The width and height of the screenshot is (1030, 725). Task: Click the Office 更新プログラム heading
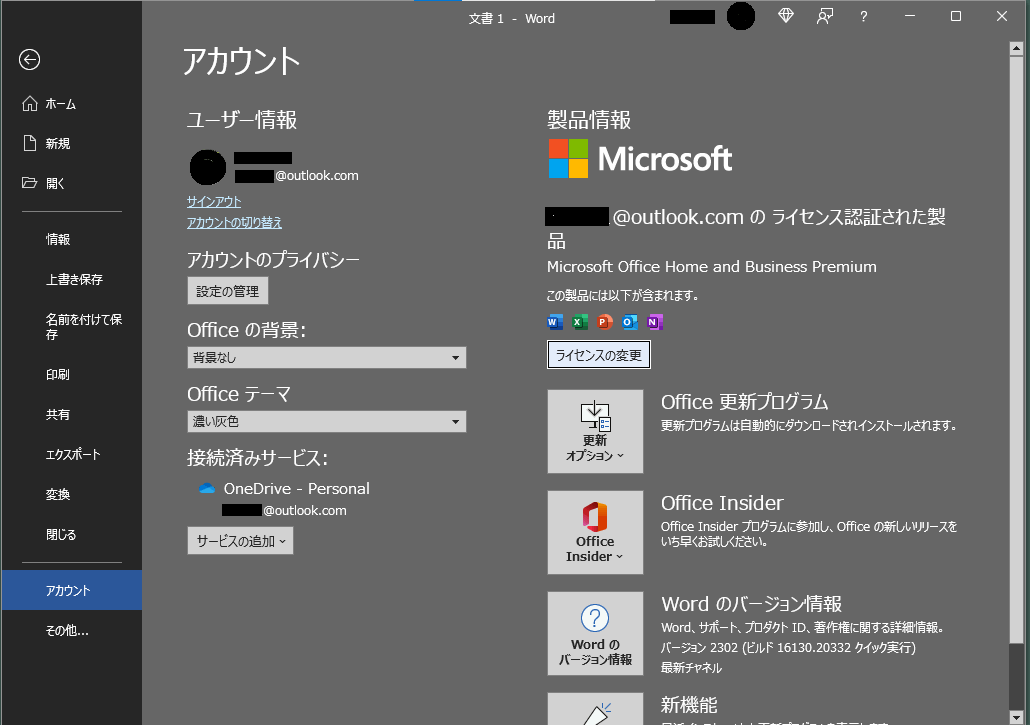744,402
